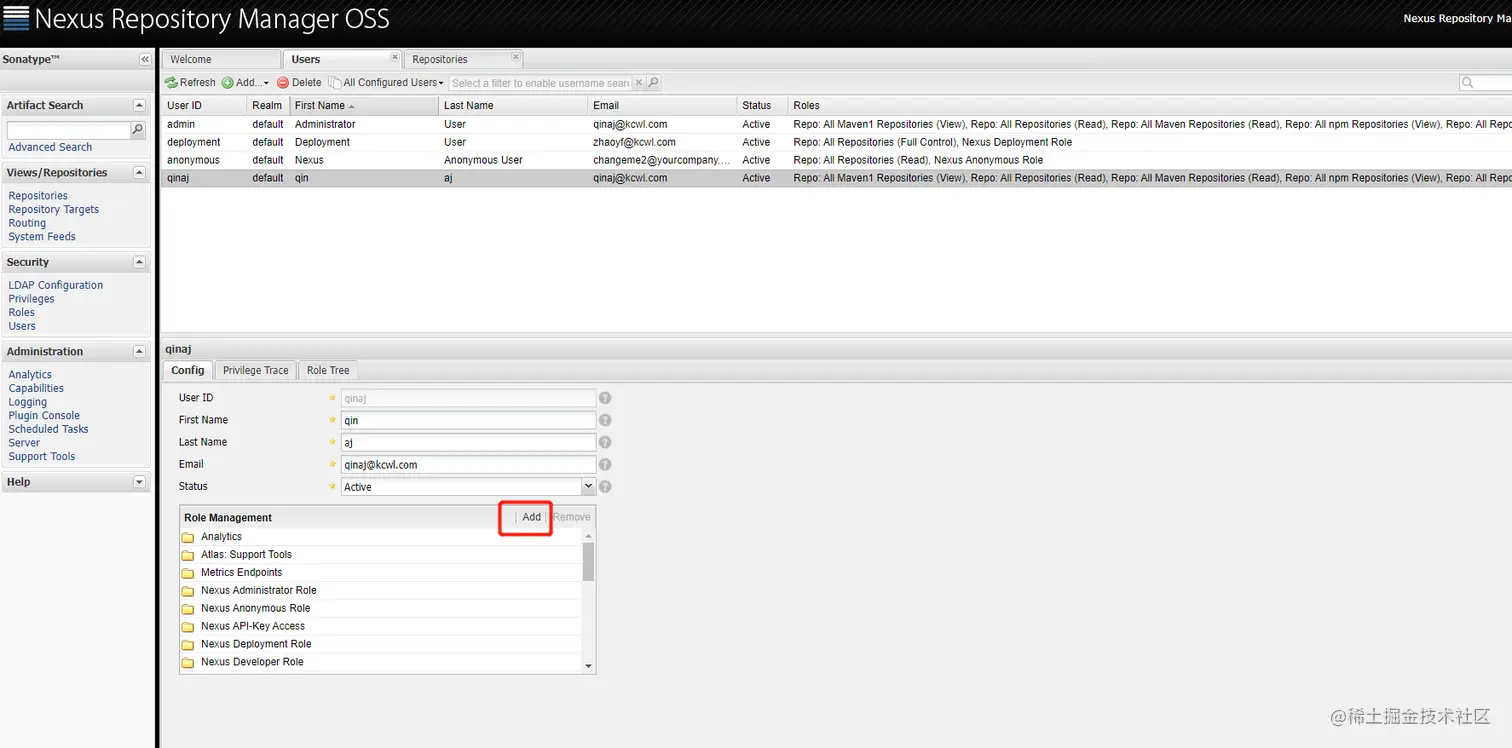Click the Artifact Search magnifier button
Screen dimensions: 1512x748
138,130
